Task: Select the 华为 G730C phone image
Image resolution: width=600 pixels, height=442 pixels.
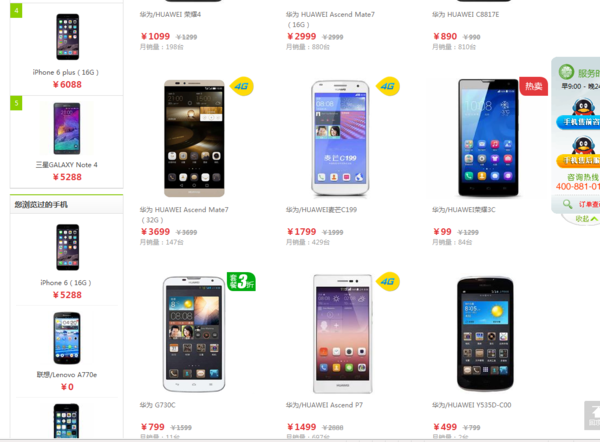Action: pos(194,334)
